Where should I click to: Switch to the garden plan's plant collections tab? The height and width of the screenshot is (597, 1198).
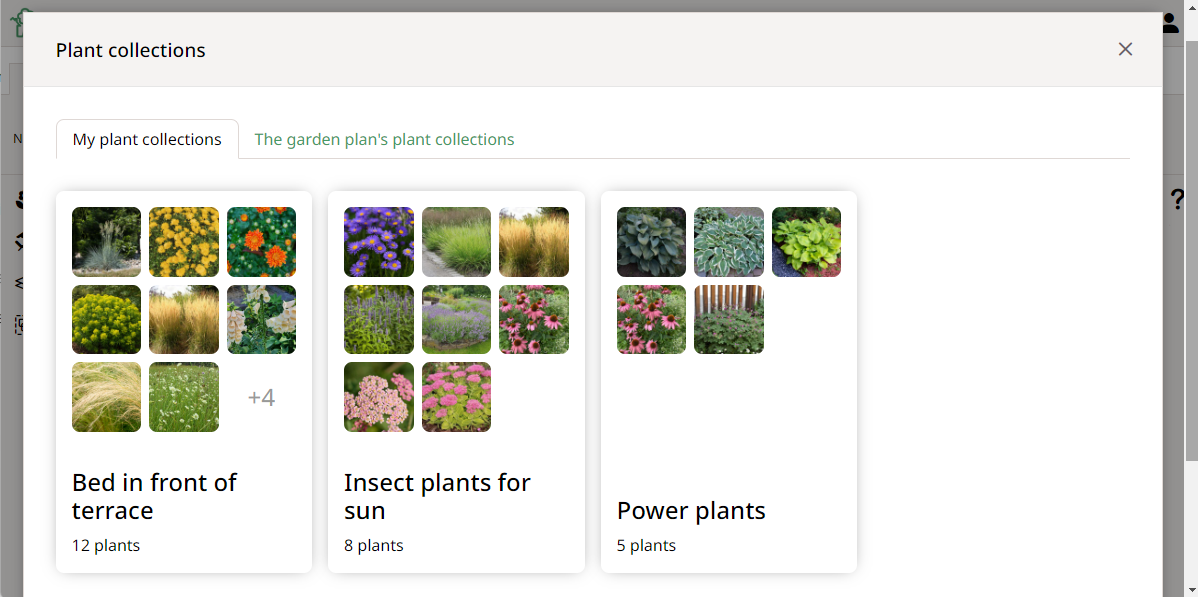[384, 139]
